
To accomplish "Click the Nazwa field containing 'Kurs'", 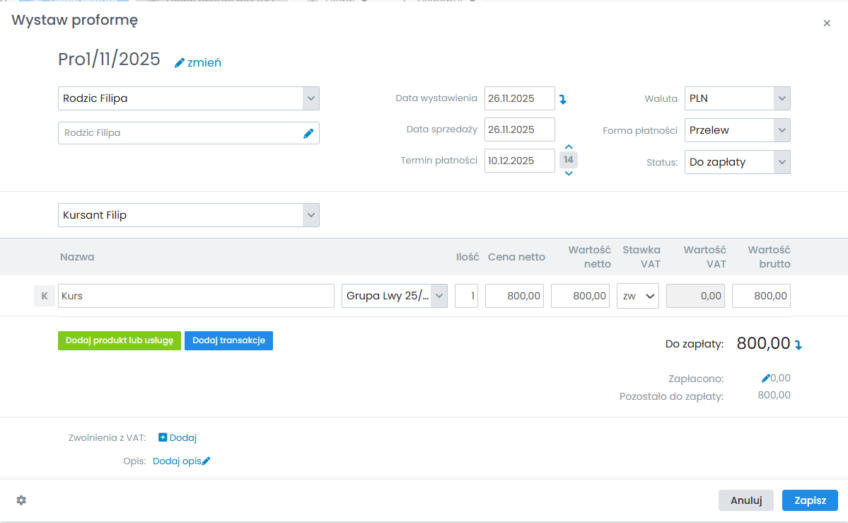I will pyautogui.click(x=196, y=296).
